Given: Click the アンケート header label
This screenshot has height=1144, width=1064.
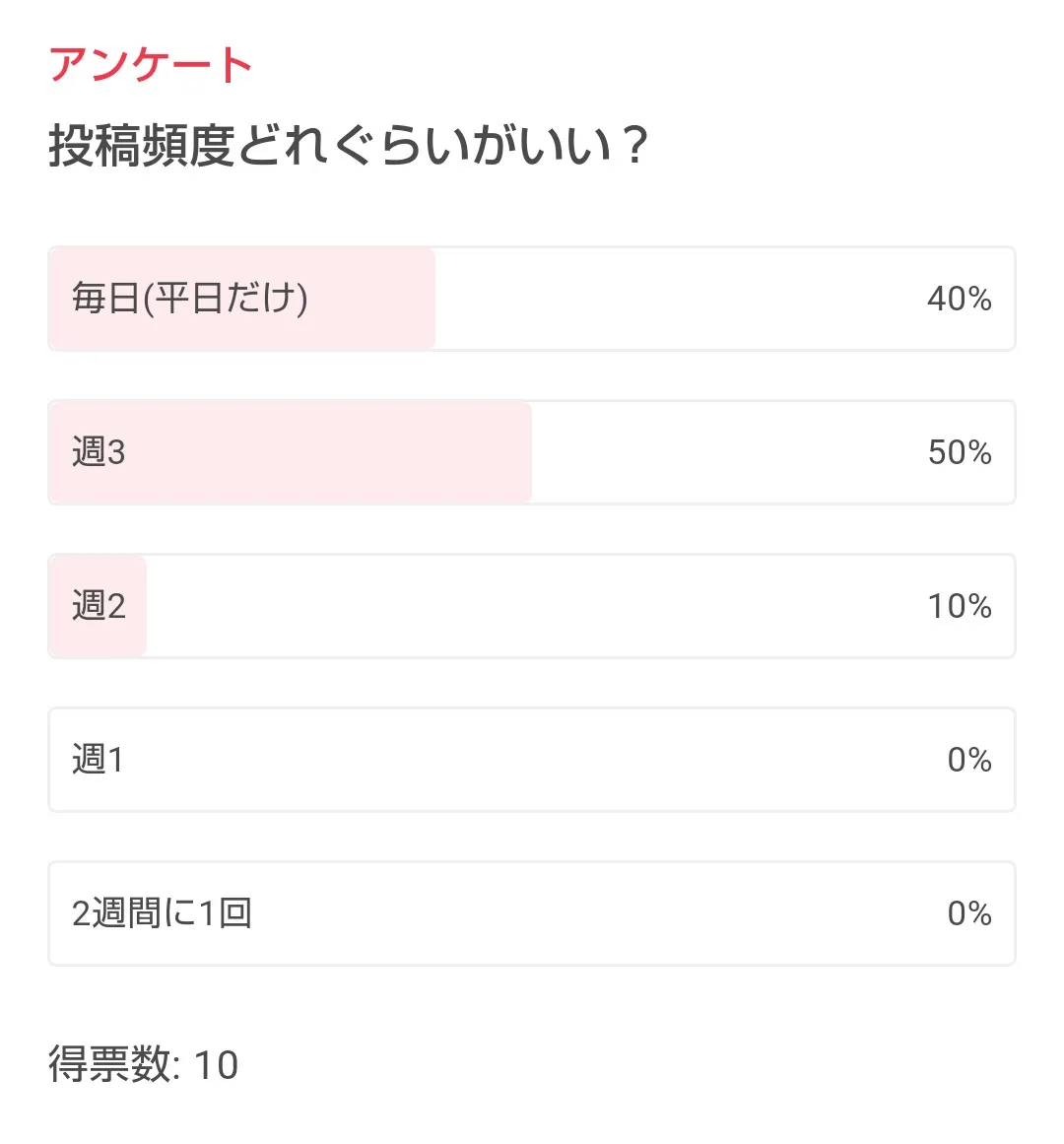Looking at the screenshot, I should 151,66.
